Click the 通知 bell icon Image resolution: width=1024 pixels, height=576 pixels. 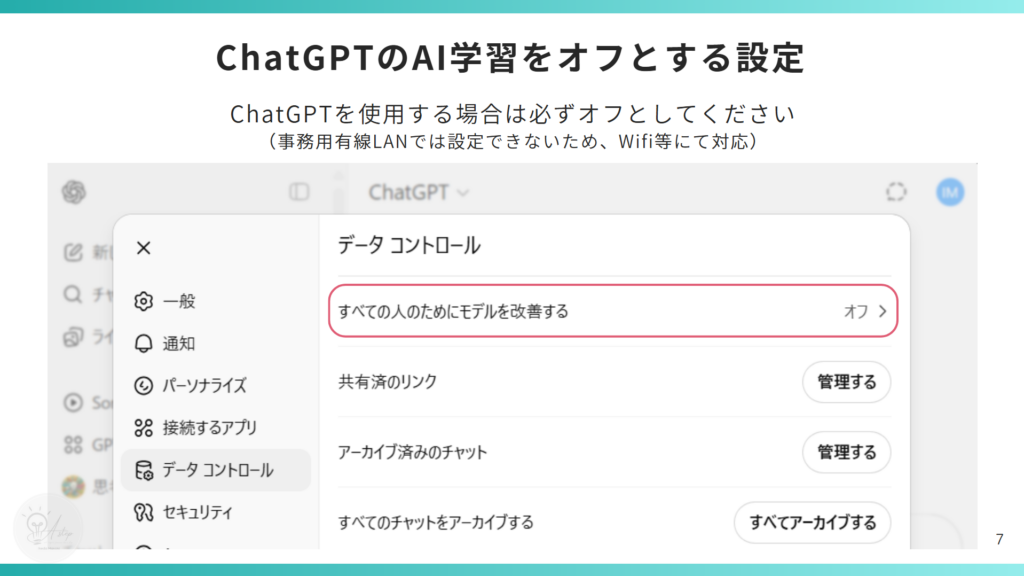[143, 343]
